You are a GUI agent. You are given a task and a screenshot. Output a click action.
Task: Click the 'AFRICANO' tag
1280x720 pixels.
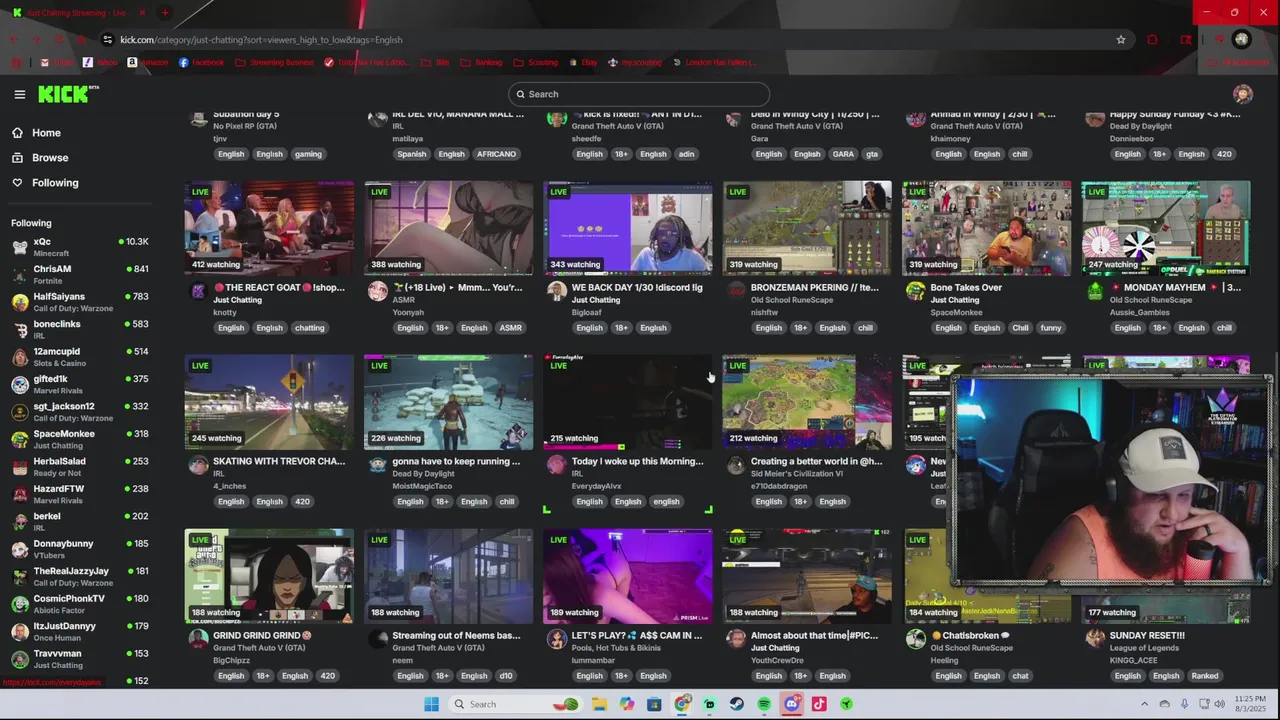tap(496, 154)
